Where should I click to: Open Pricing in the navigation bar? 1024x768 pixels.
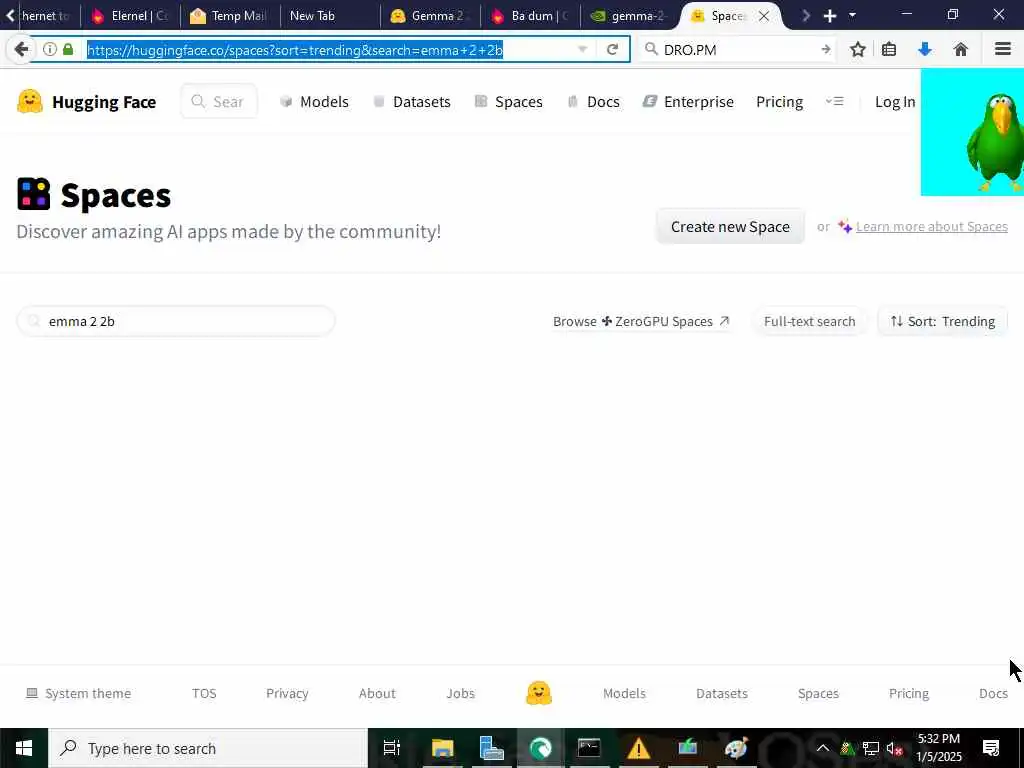(x=780, y=102)
